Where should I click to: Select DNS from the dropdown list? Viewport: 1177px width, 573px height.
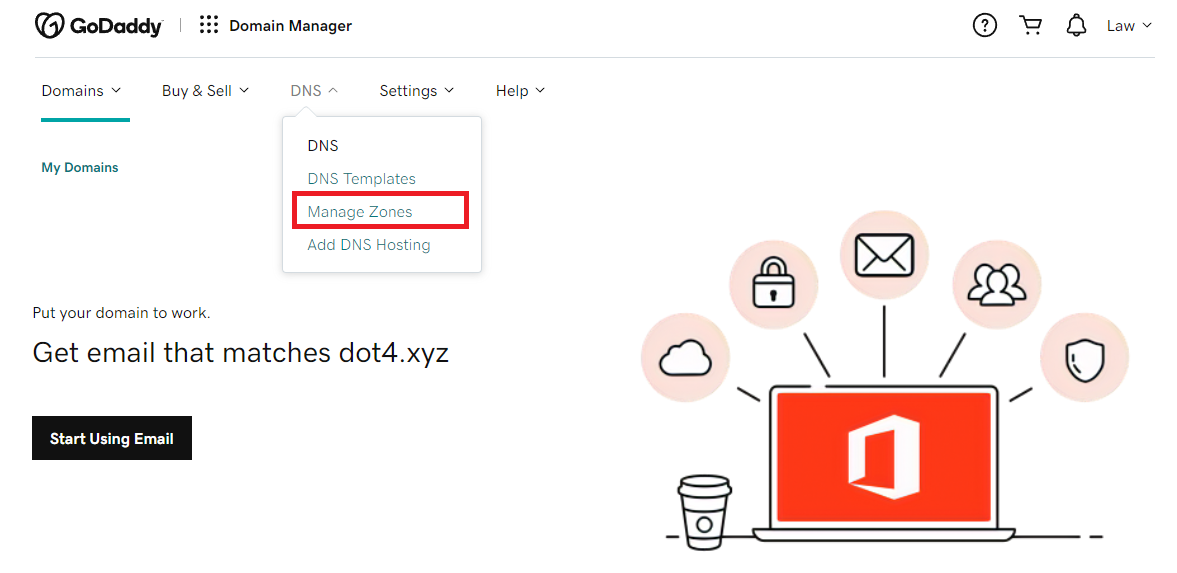pos(323,146)
